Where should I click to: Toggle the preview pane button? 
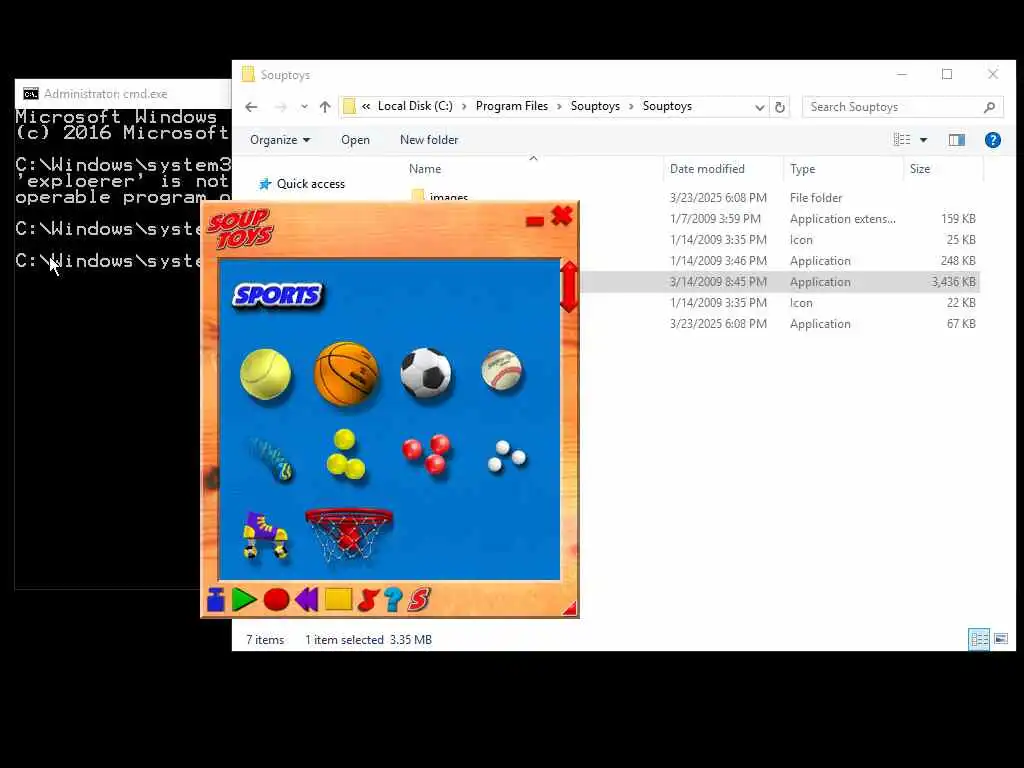point(957,140)
